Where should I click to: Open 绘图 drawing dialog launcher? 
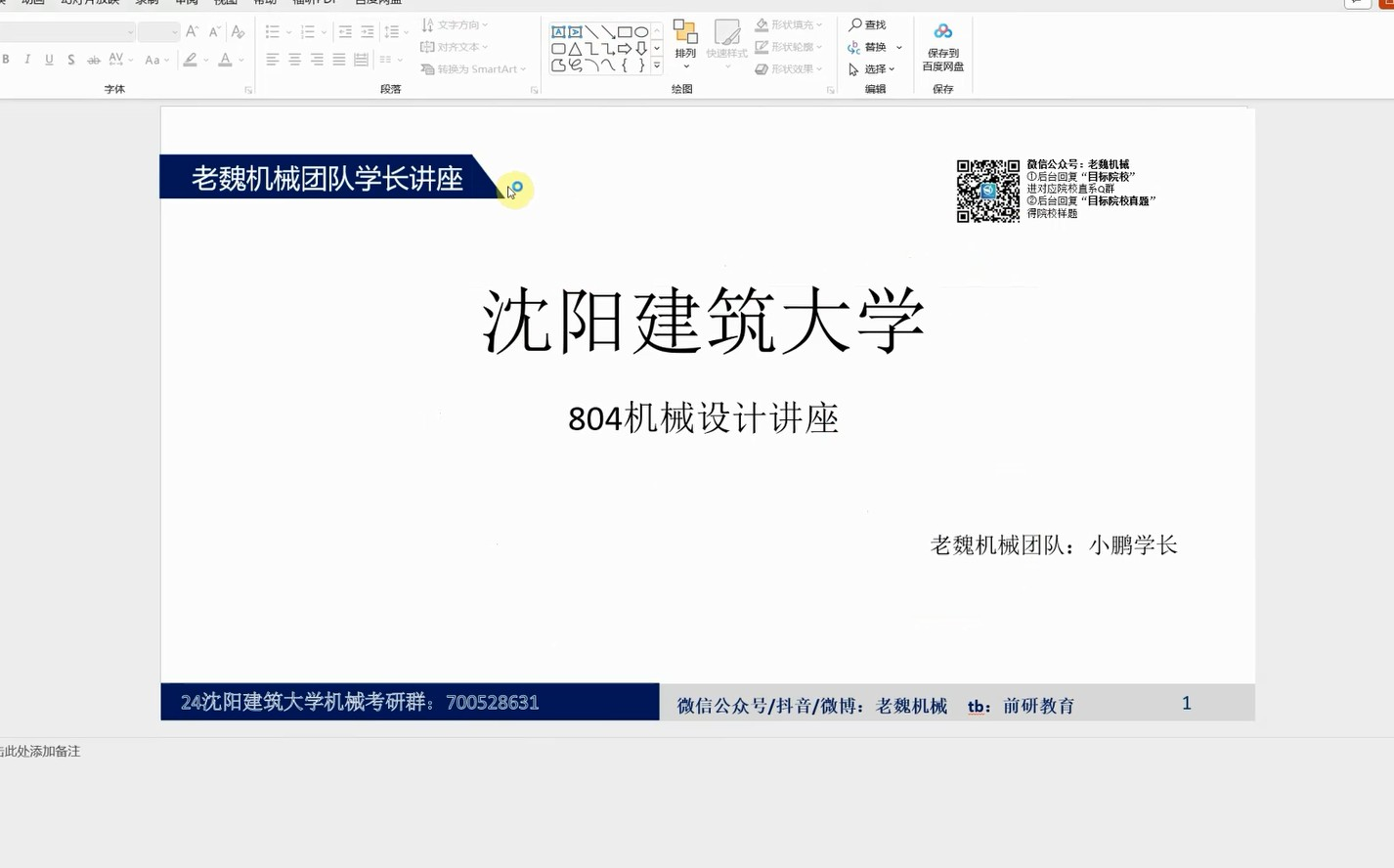click(830, 90)
